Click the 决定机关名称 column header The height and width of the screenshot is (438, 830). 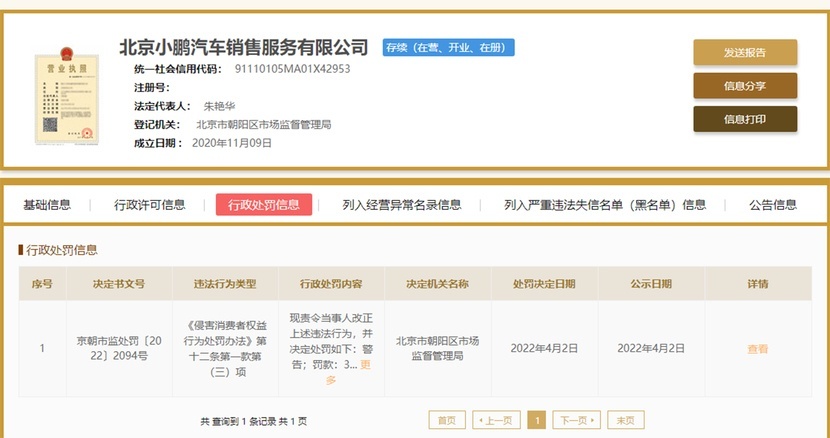[x=438, y=284]
